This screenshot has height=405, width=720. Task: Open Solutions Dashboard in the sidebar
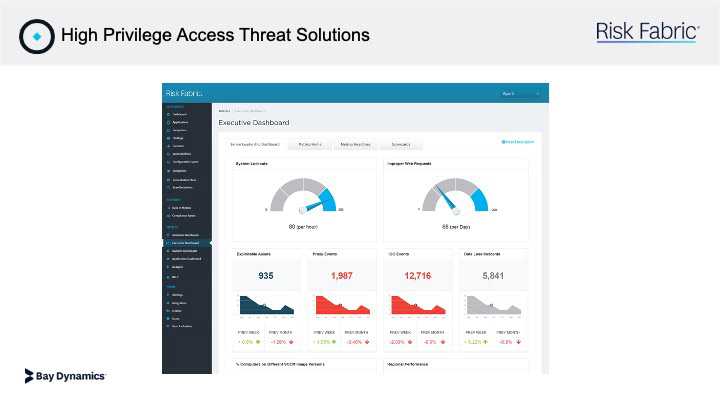(x=185, y=235)
